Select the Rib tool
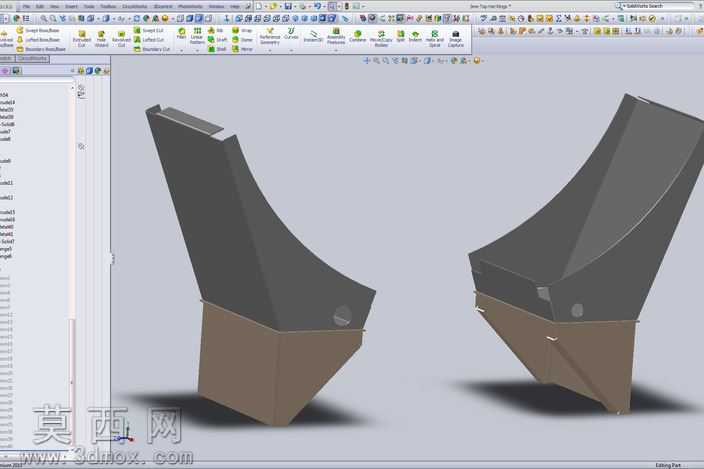The image size is (704, 469). pos(216,30)
